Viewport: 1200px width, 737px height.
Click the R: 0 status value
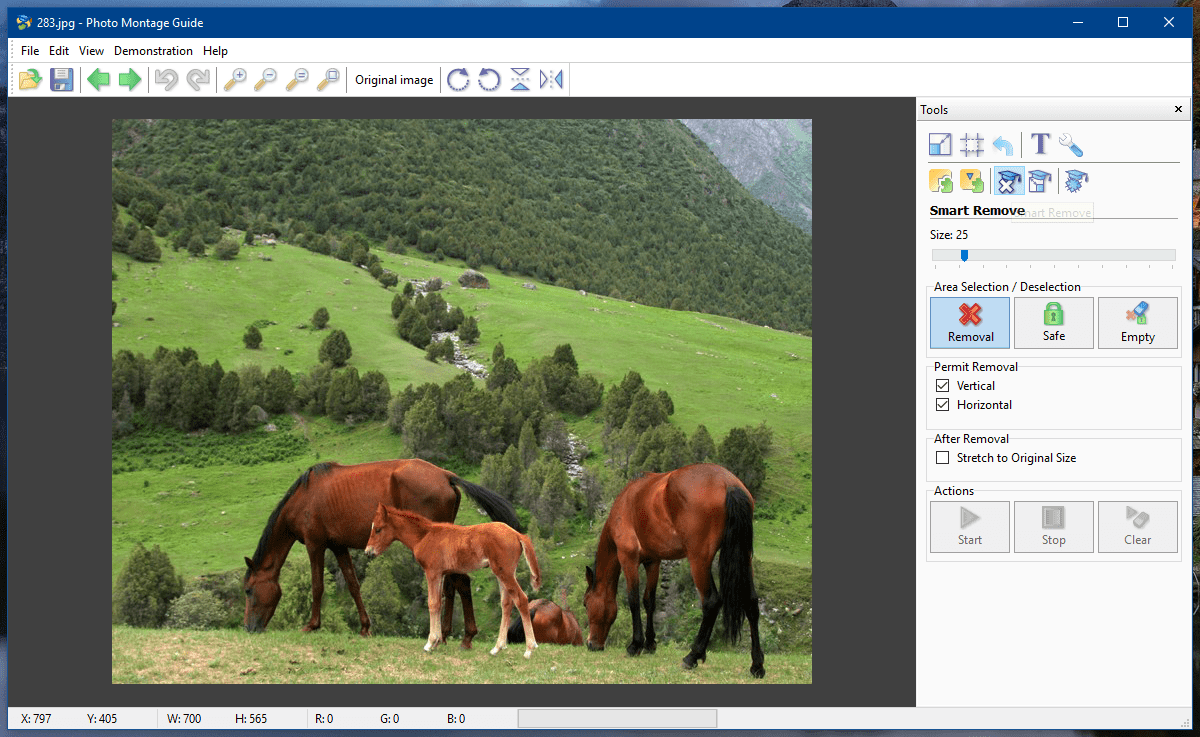[324, 718]
